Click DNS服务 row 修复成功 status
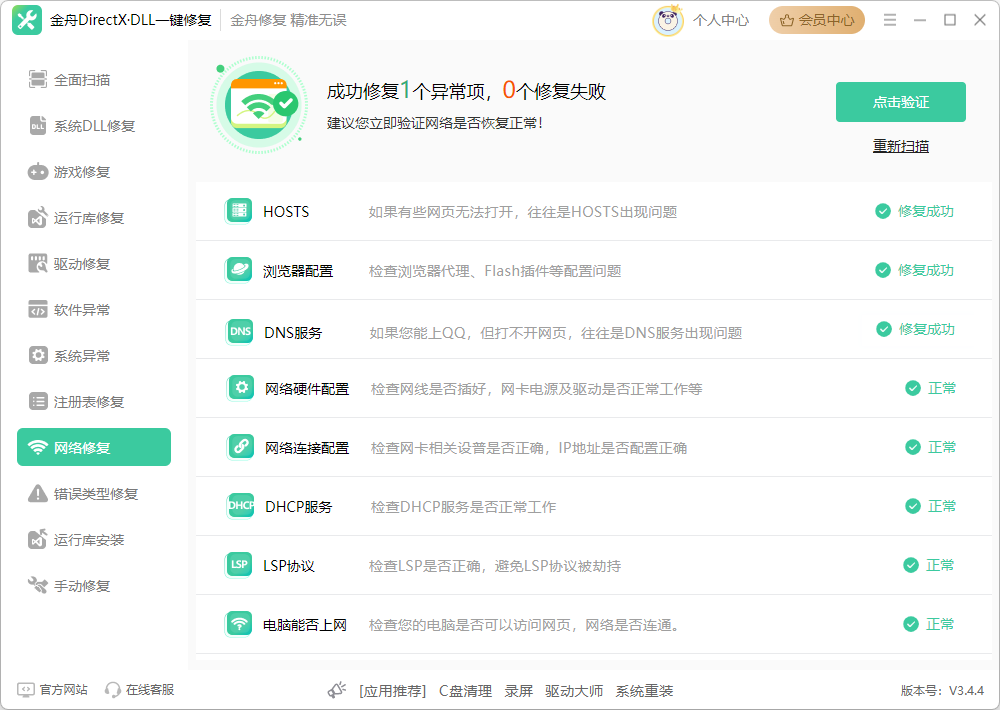Screen dimensions: 1000x710 (915, 329)
